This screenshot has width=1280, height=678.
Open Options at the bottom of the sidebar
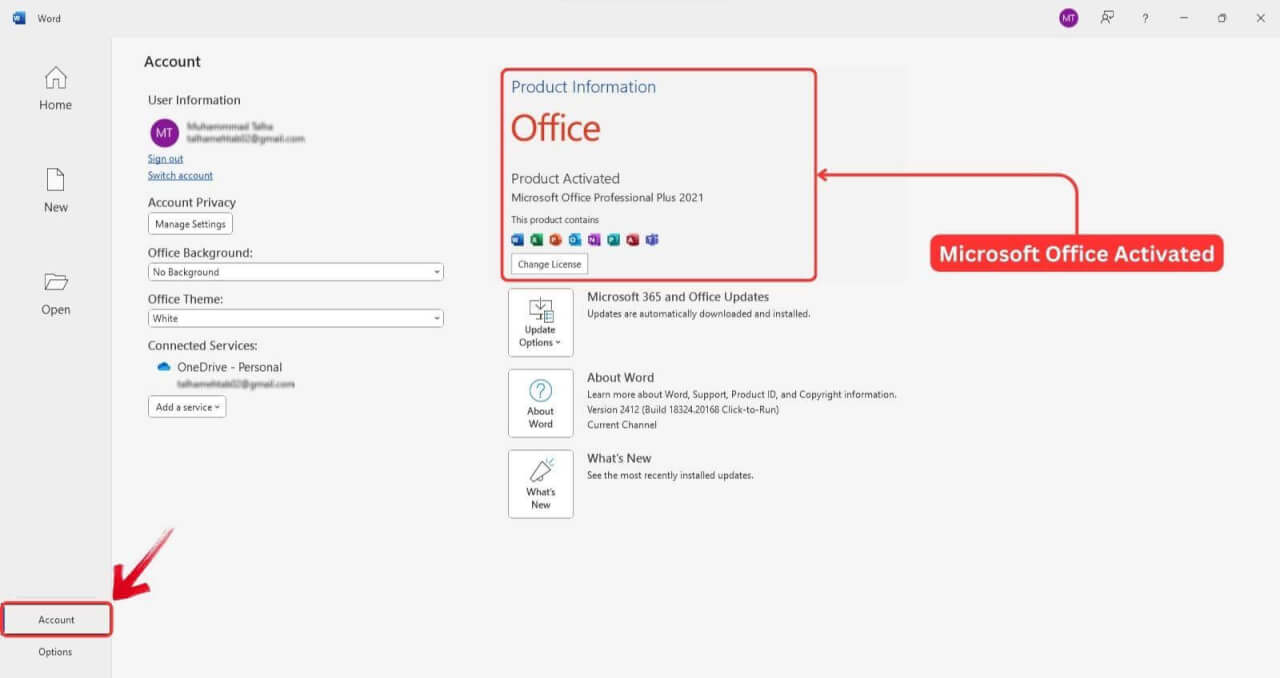click(x=55, y=651)
